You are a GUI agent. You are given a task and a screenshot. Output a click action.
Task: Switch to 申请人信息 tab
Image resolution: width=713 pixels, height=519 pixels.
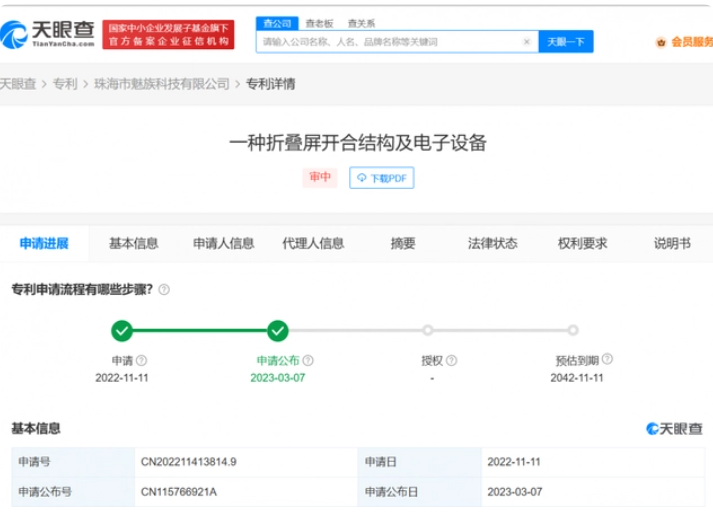coord(224,244)
